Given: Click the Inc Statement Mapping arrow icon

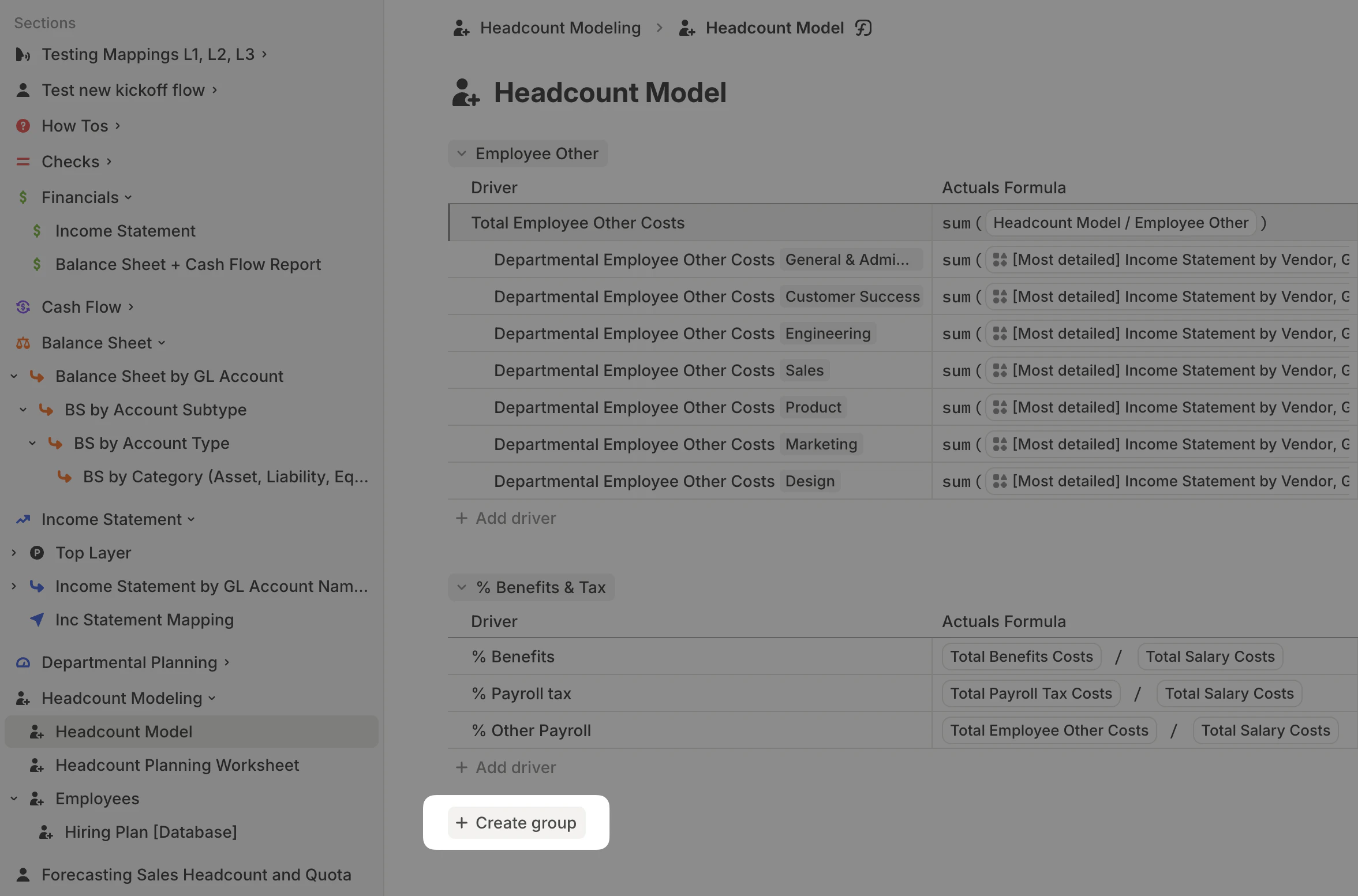Looking at the screenshot, I should point(37,620).
